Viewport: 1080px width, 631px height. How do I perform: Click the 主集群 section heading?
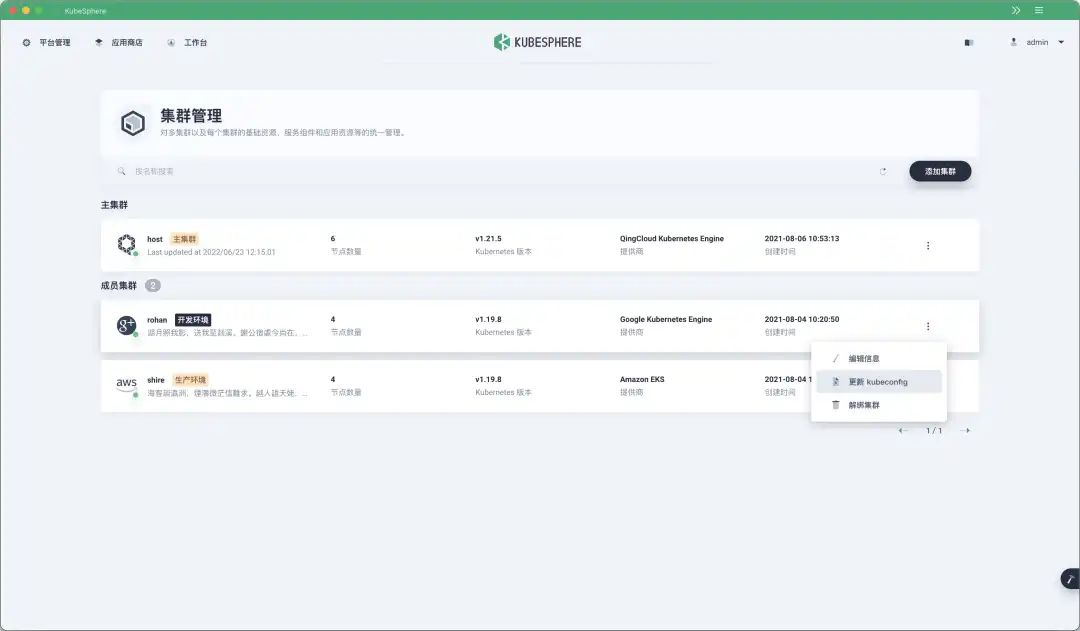tap(114, 205)
